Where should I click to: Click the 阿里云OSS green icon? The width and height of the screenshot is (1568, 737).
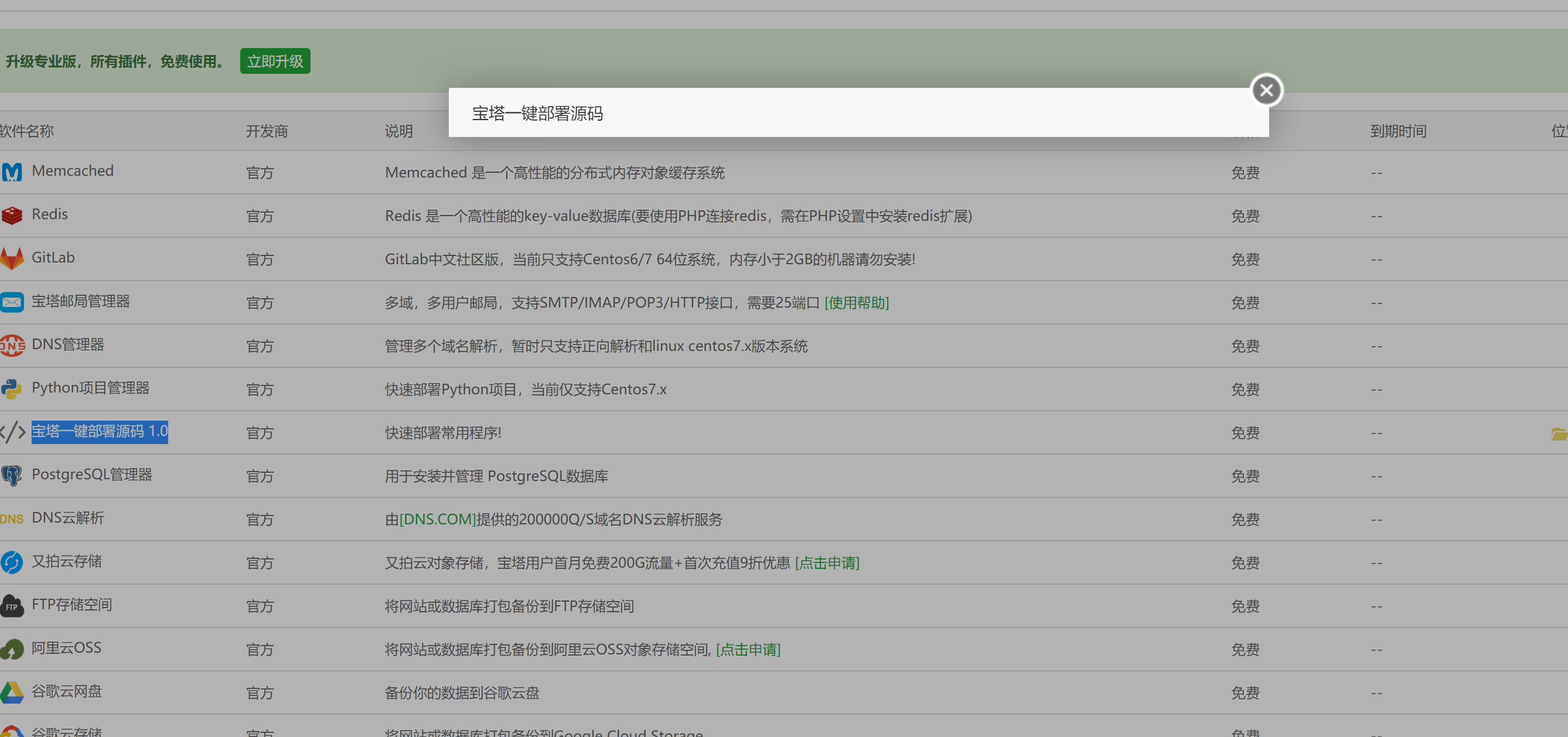click(x=12, y=649)
